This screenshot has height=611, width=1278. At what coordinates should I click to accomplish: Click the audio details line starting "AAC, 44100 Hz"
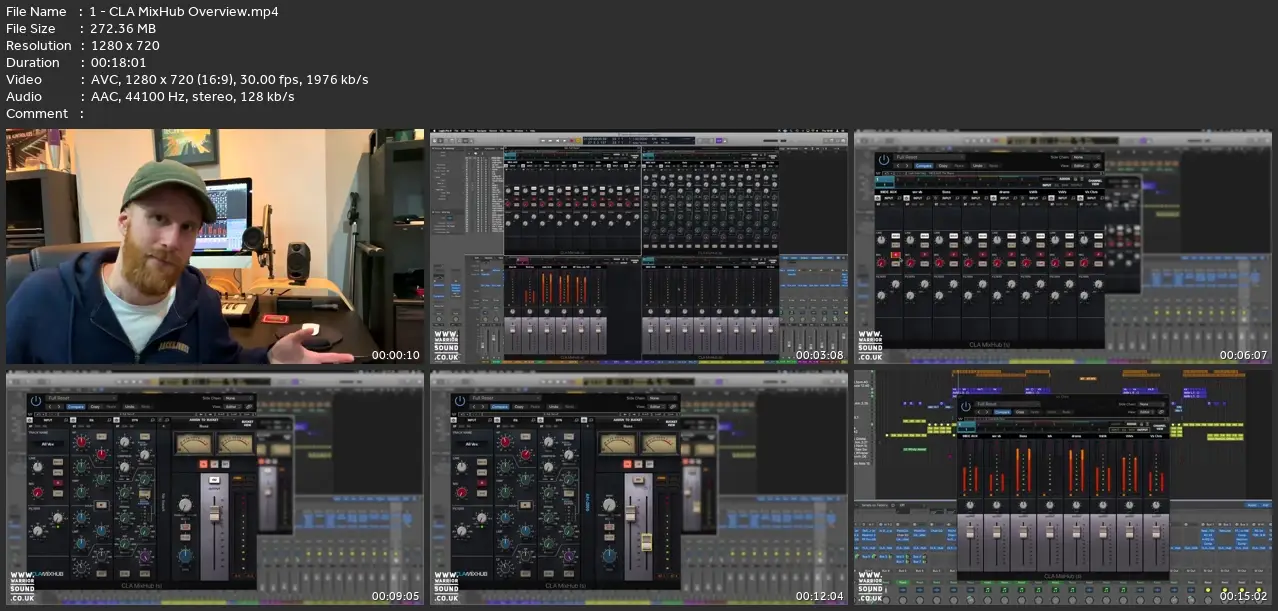tap(192, 97)
